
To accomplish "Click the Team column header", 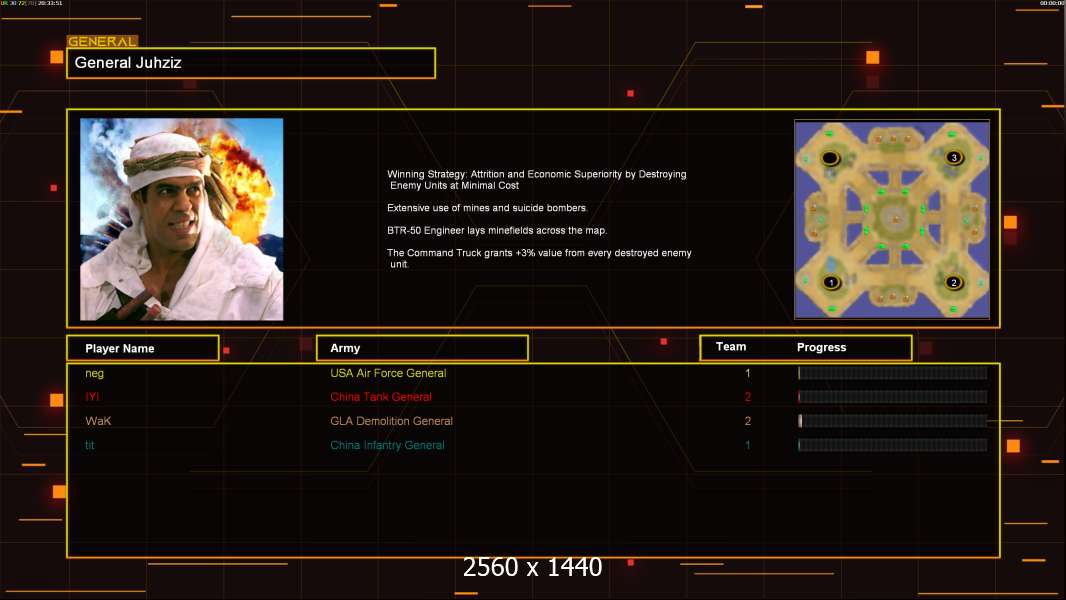I will (x=731, y=347).
